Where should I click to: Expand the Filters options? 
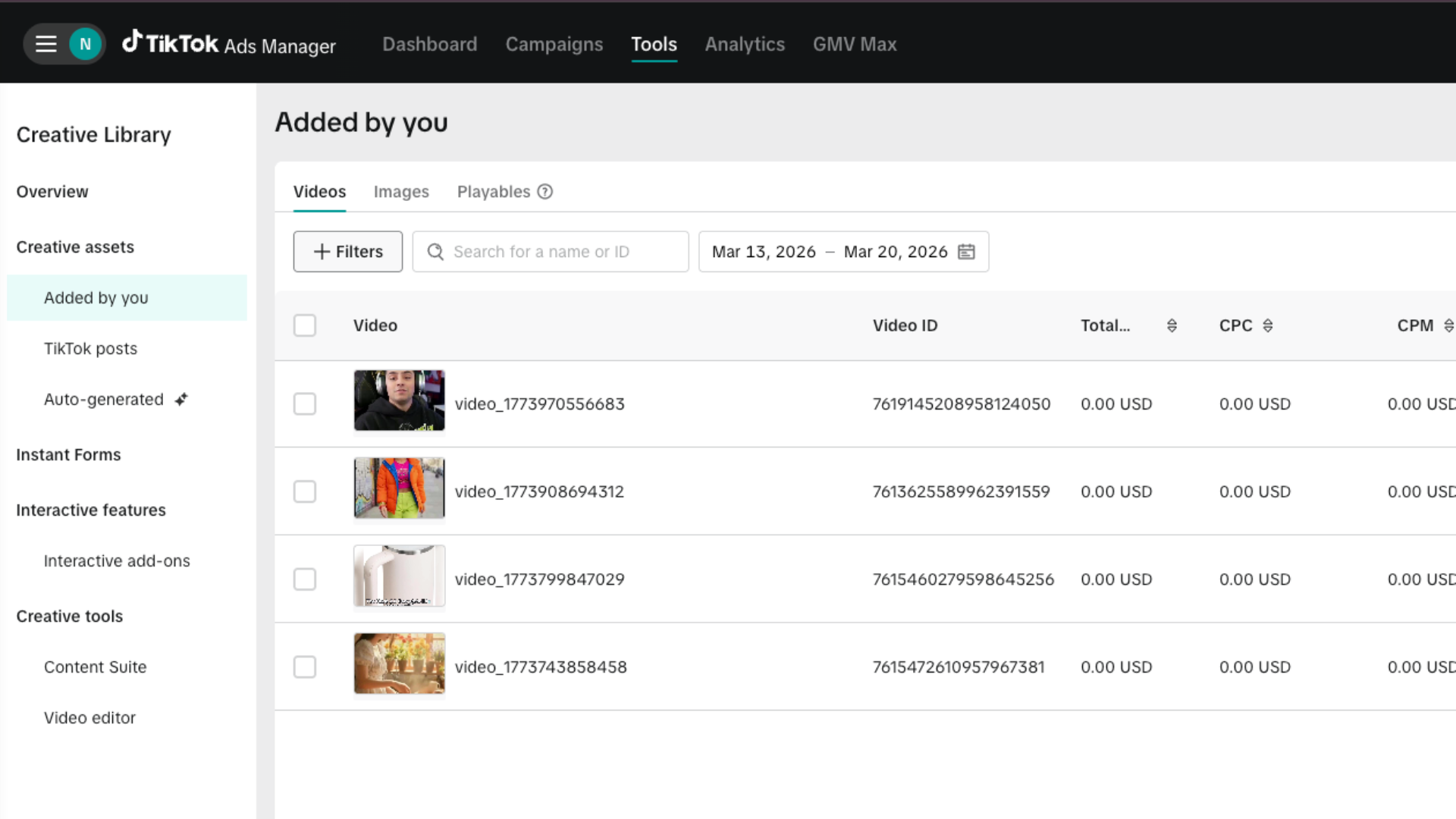[348, 252]
